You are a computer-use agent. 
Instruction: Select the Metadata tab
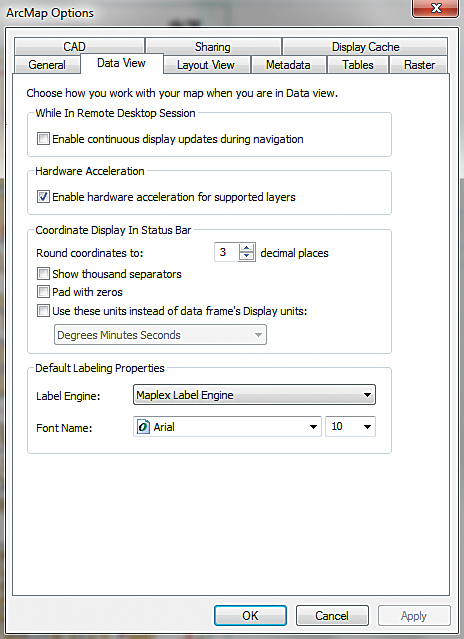coord(288,65)
